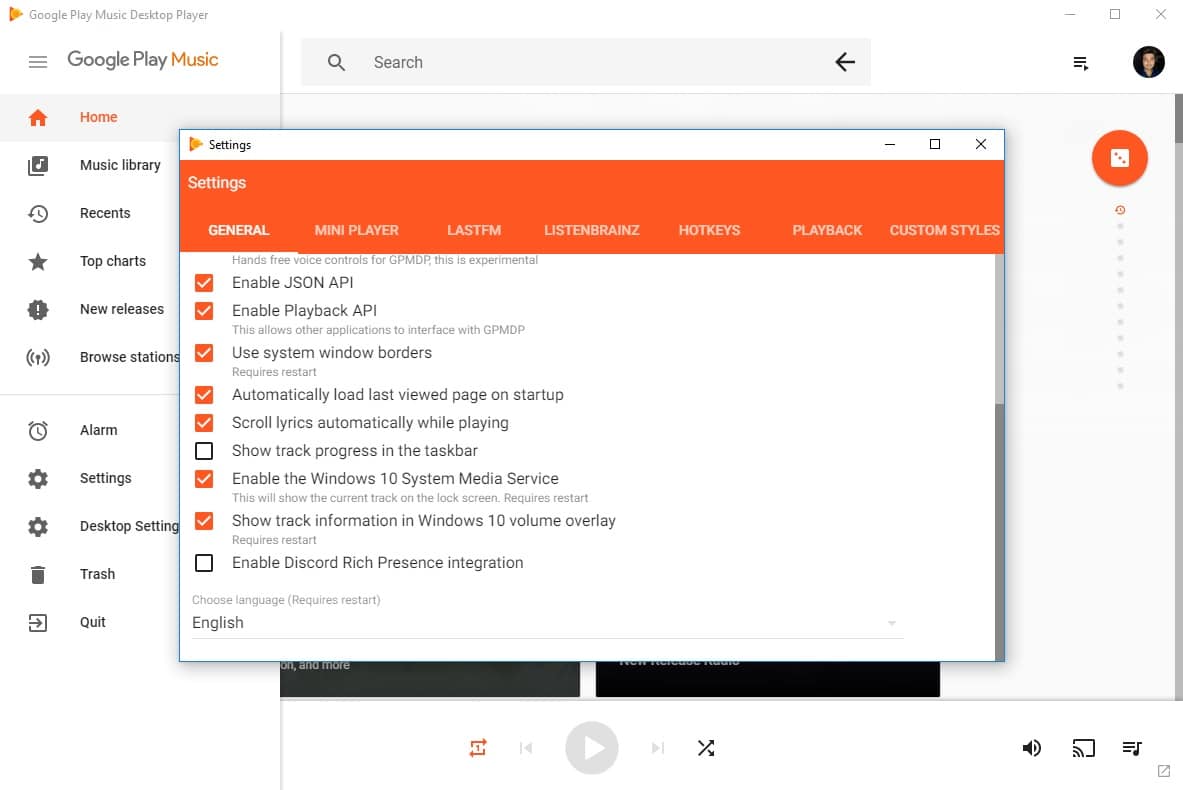The image size is (1183, 790).
Task: Click the orange recent-activity marker under dice button
Action: (x=1120, y=211)
